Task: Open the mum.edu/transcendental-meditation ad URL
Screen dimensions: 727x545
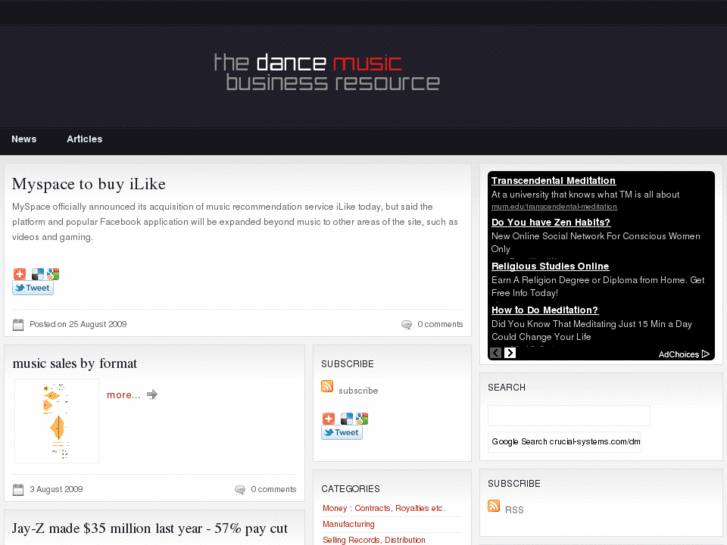Action: tap(554, 206)
